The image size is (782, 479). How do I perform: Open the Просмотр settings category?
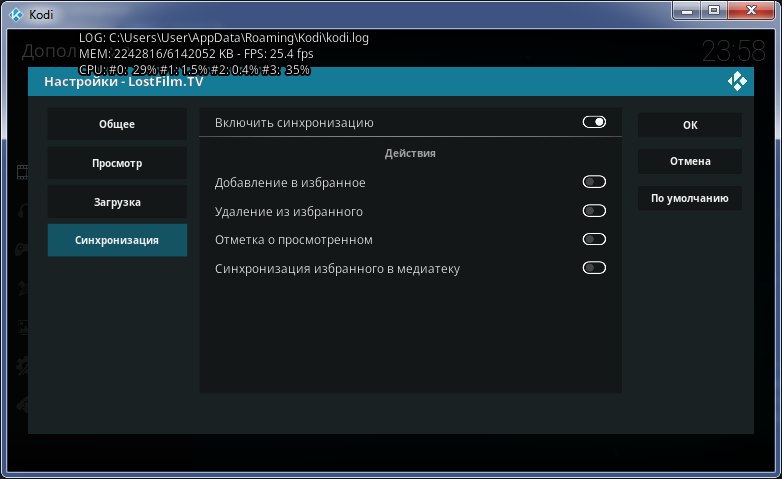(117, 163)
